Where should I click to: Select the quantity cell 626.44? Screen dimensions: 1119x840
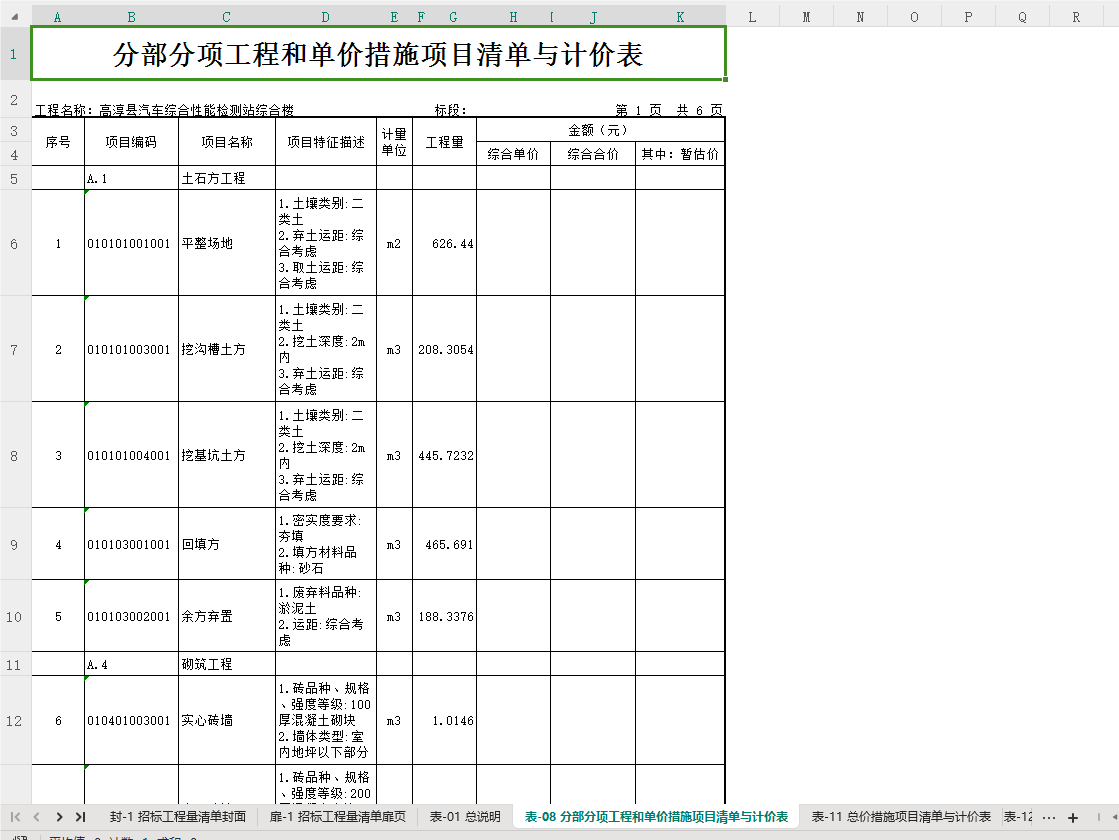click(x=444, y=243)
